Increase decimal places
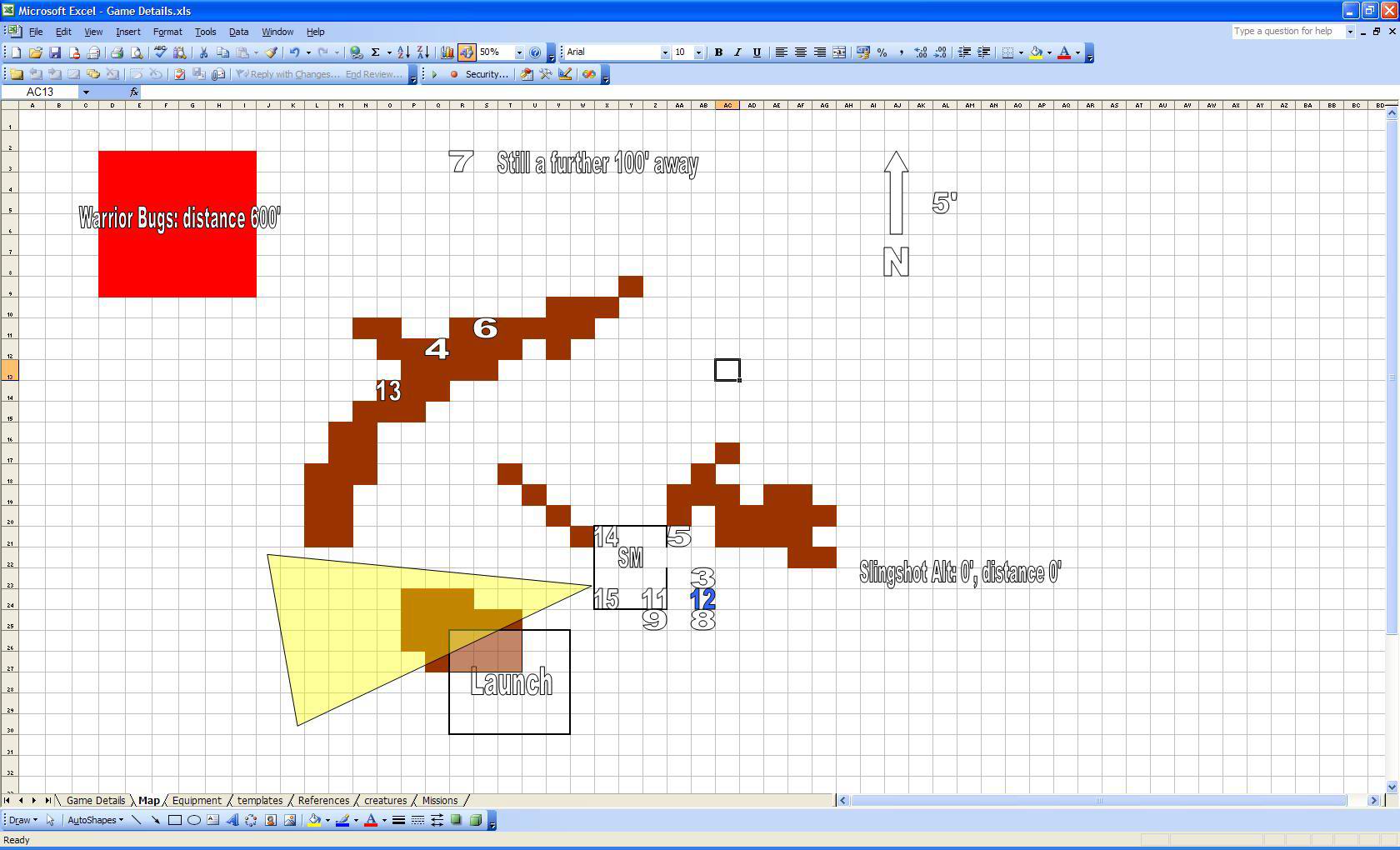 [920, 52]
